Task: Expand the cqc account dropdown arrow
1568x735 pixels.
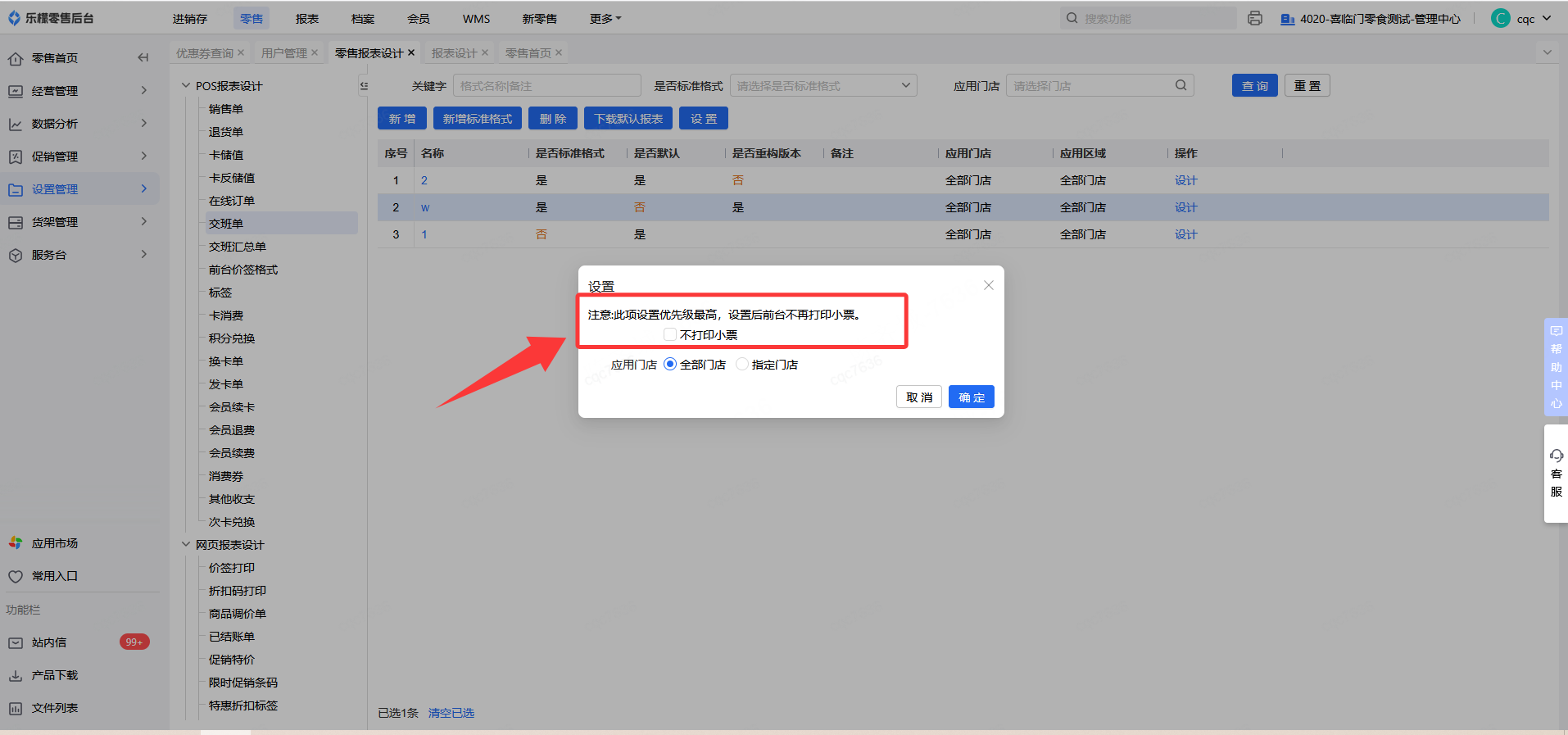Action: [1547, 18]
